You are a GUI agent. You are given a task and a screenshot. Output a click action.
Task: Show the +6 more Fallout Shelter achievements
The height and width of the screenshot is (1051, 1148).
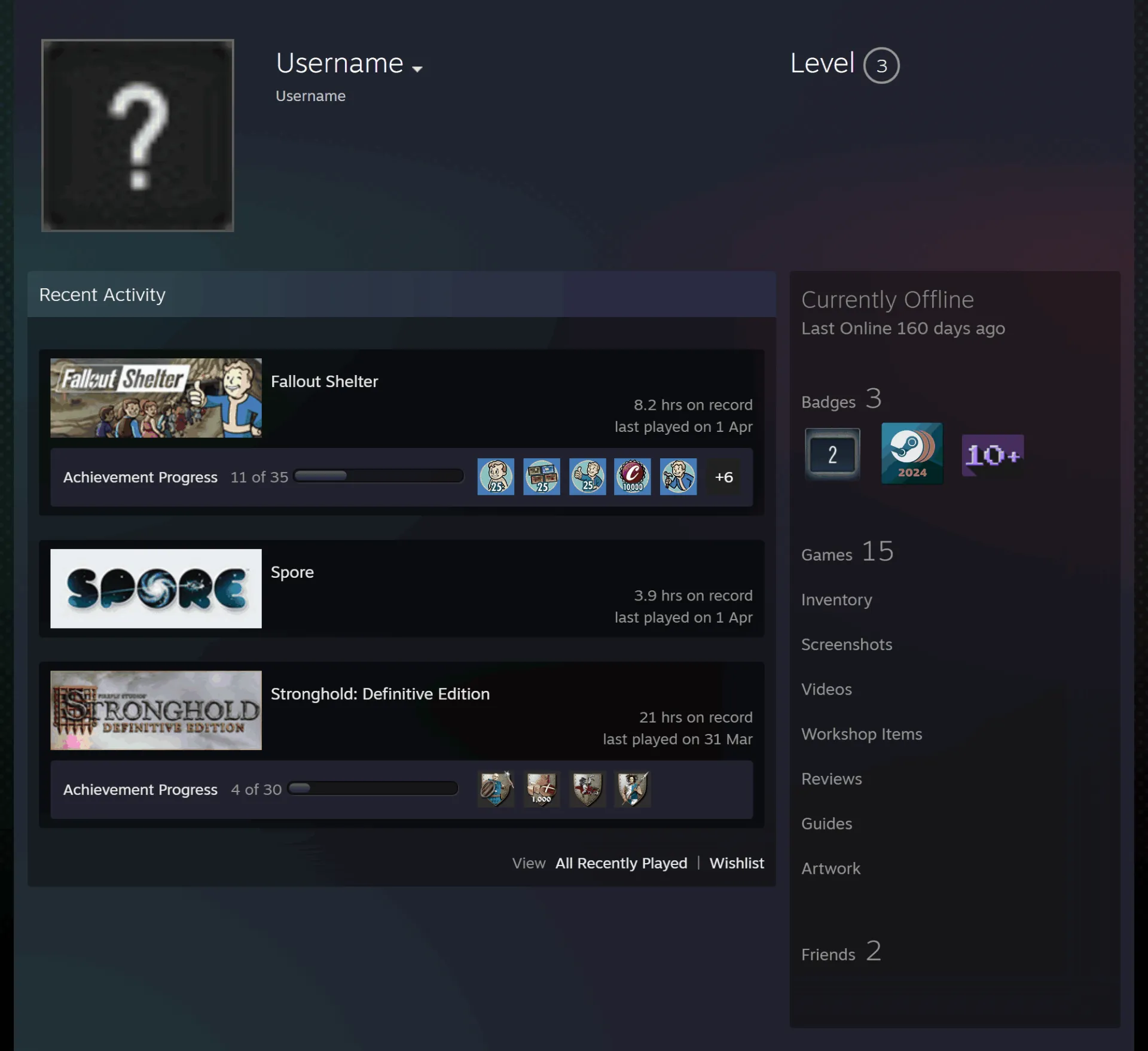(x=724, y=477)
